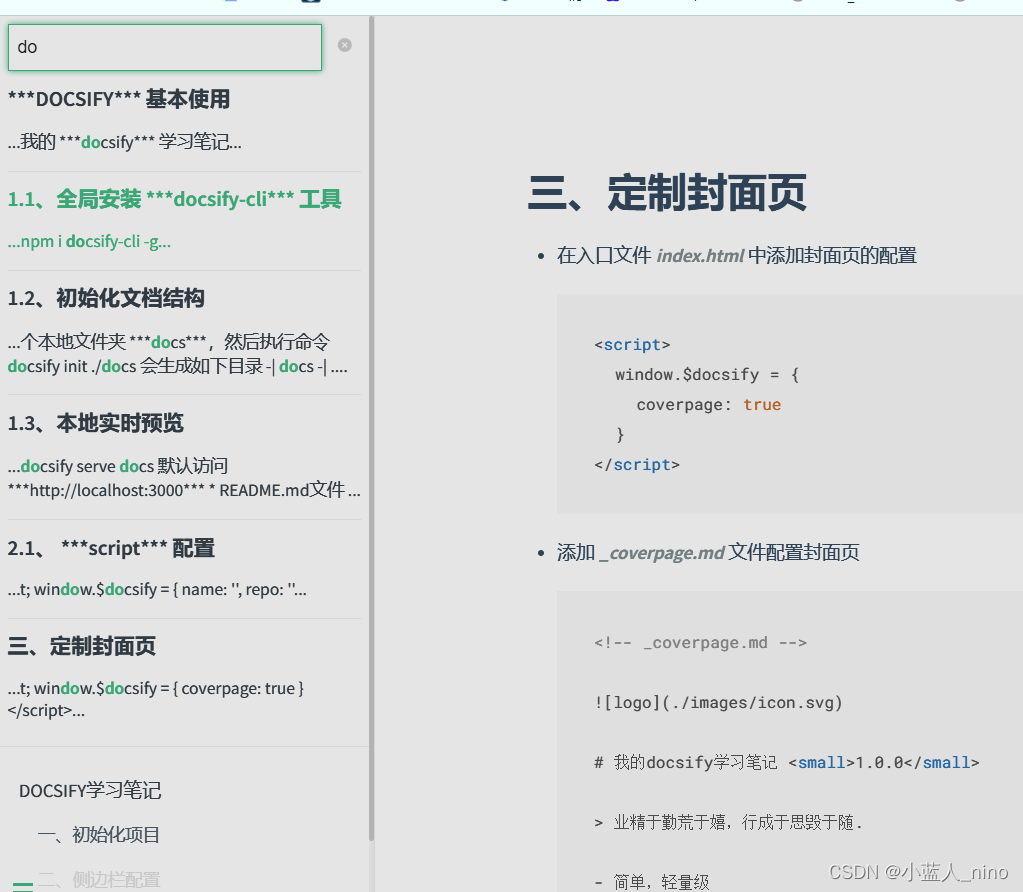This screenshot has height=892, width=1023.
Task: Clear the search box with the x icon
Action: pos(344,44)
